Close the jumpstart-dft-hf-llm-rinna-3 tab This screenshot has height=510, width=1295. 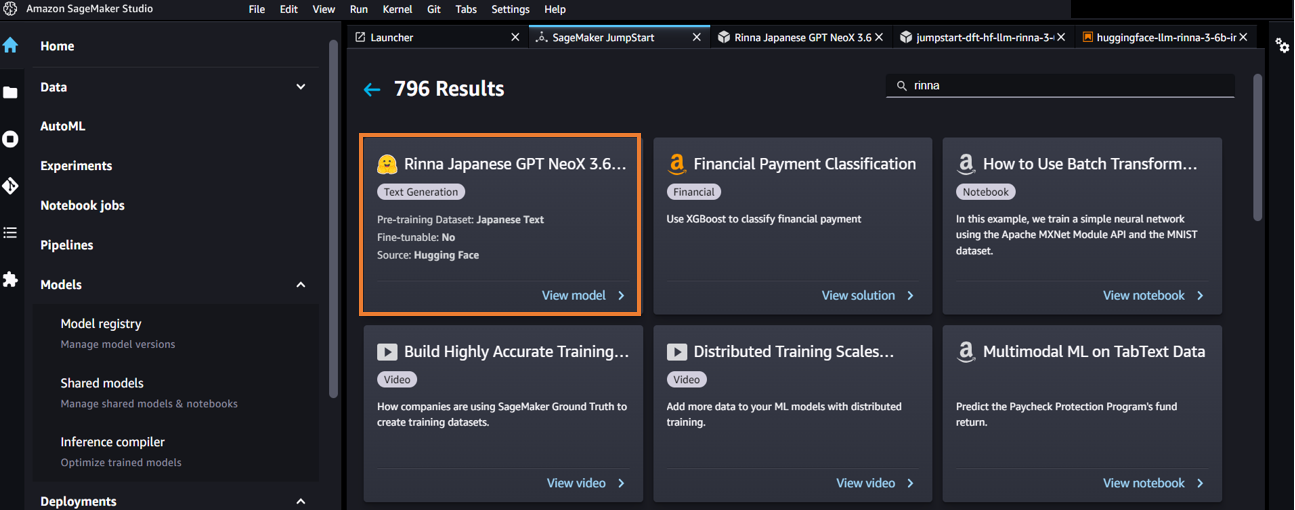point(1060,37)
